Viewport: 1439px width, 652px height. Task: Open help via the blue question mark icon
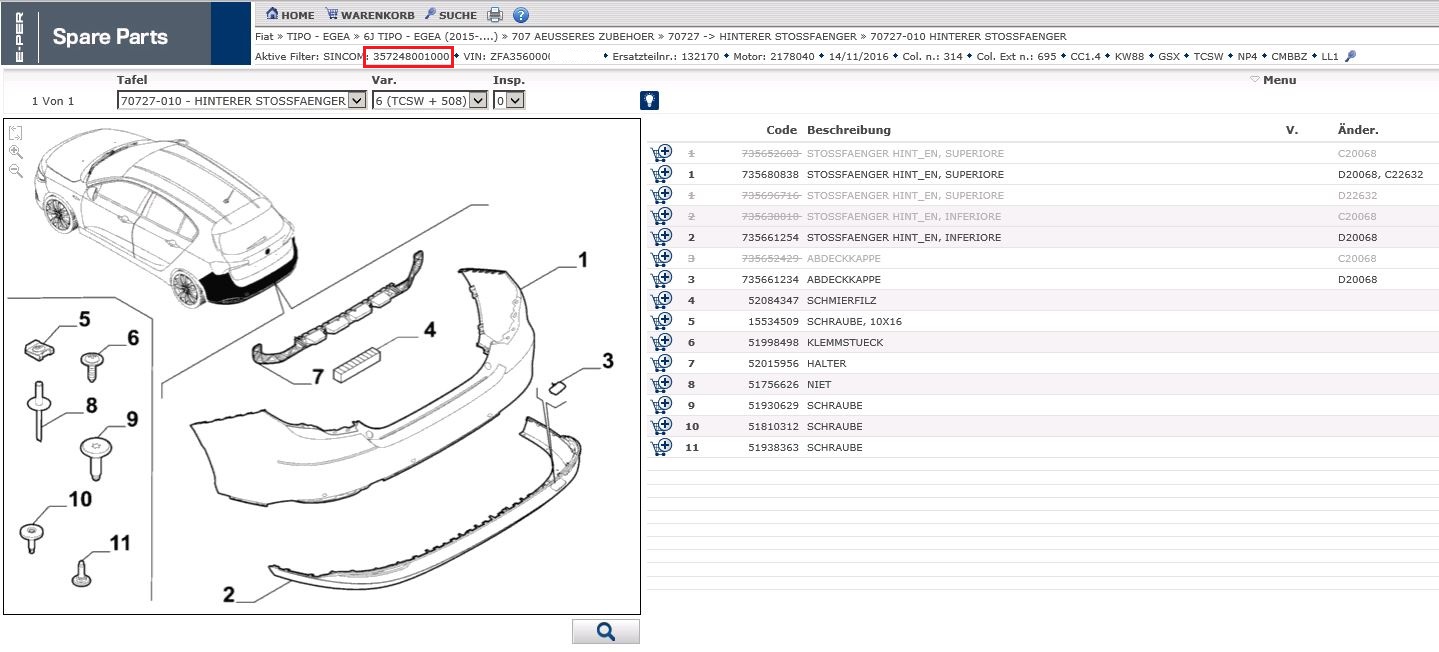tap(520, 15)
